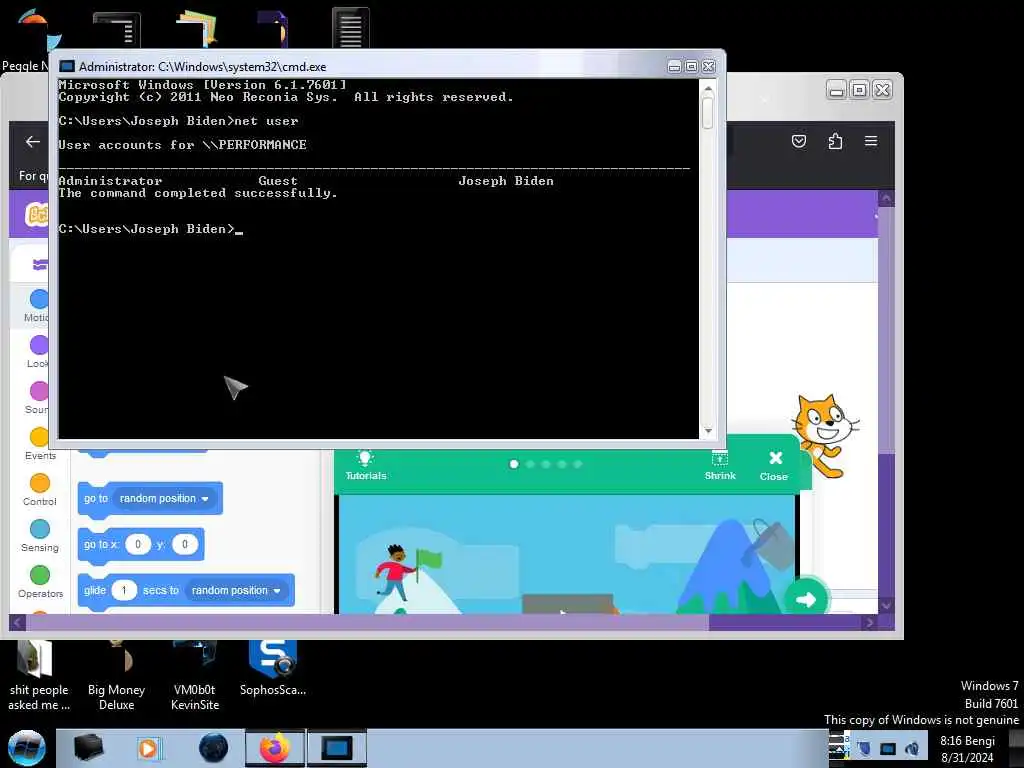Open the Firefox hamburger menu
1024x768 pixels.
coord(871,141)
